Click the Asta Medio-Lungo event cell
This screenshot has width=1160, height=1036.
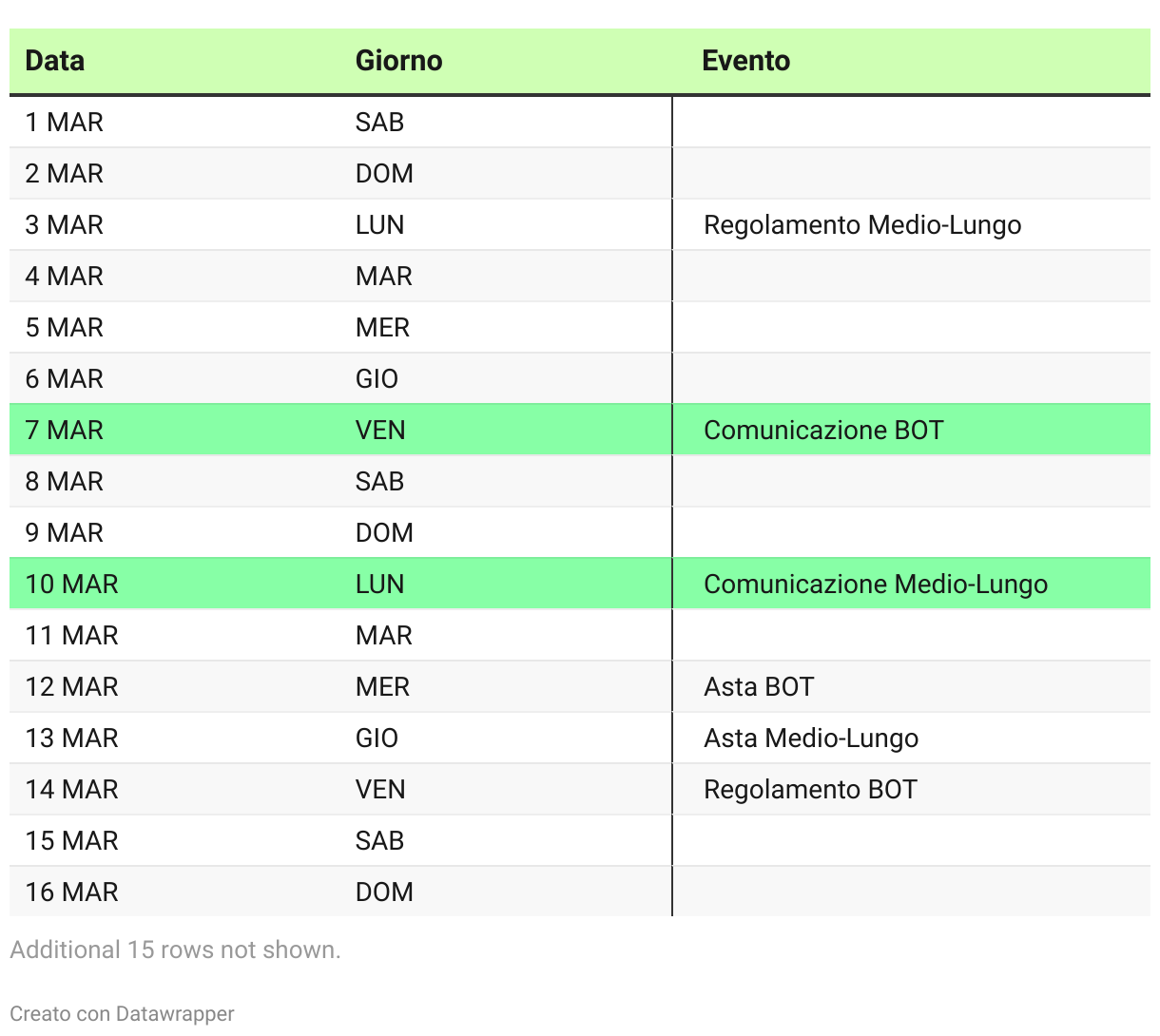tap(811, 739)
